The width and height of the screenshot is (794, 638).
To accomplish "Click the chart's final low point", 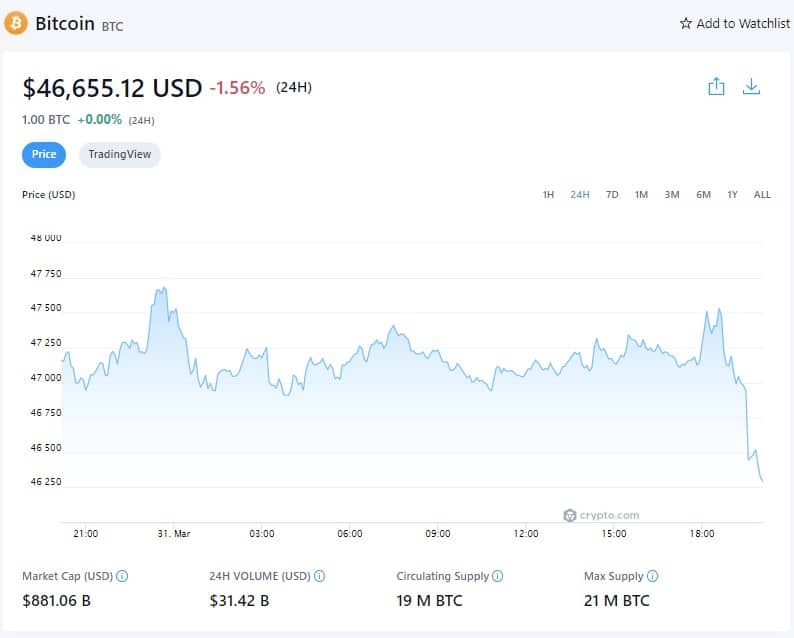I will pyautogui.click(x=762, y=480).
